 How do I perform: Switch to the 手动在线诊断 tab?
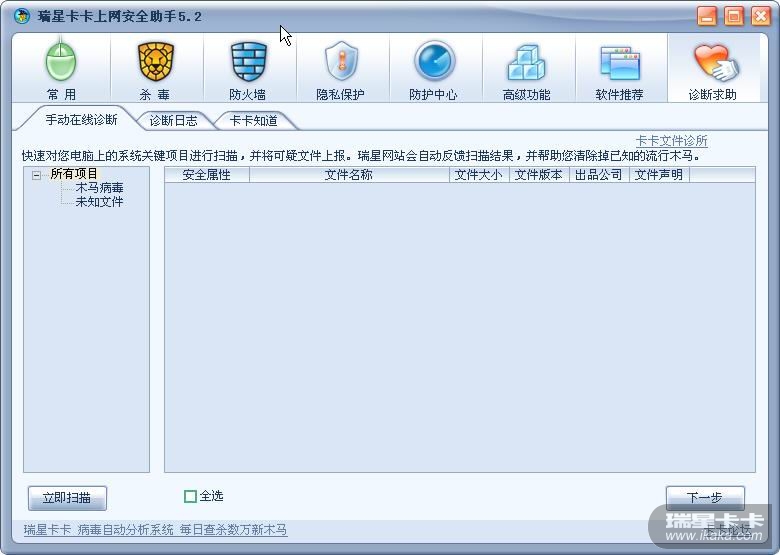[81, 120]
